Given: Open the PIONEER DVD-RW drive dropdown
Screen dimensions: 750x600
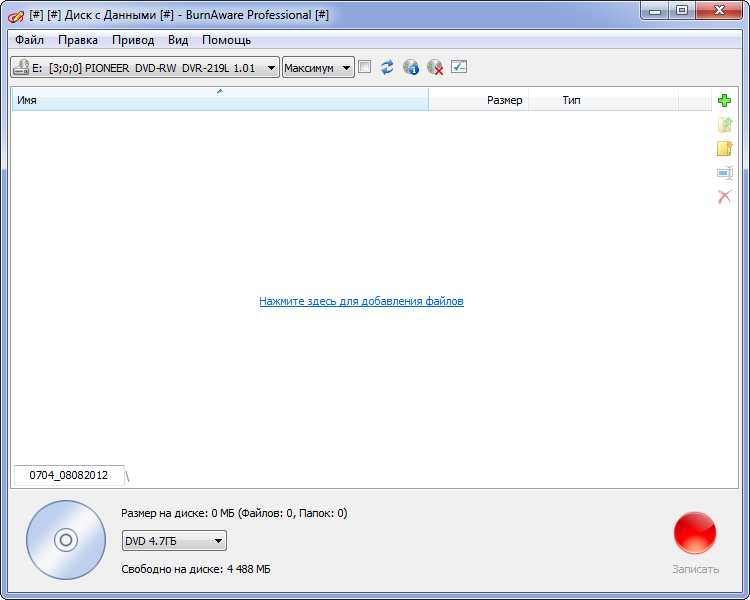Looking at the screenshot, I should [145, 67].
